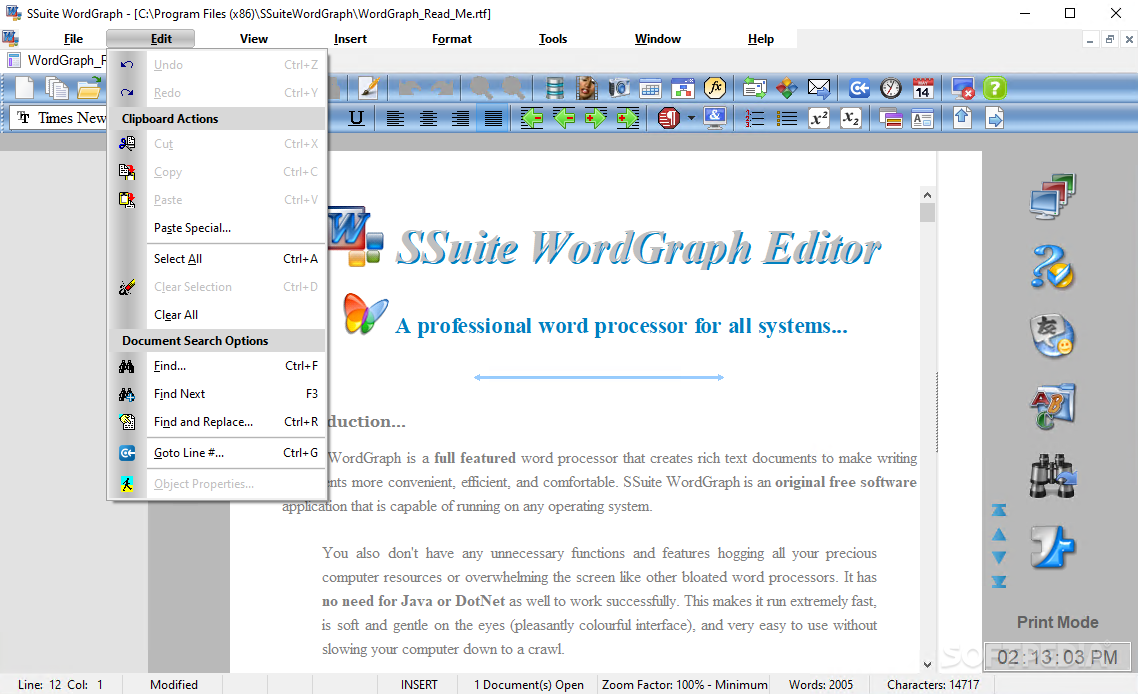Center align text
The height and width of the screenshot is (694, 1138).
[428, 118]
